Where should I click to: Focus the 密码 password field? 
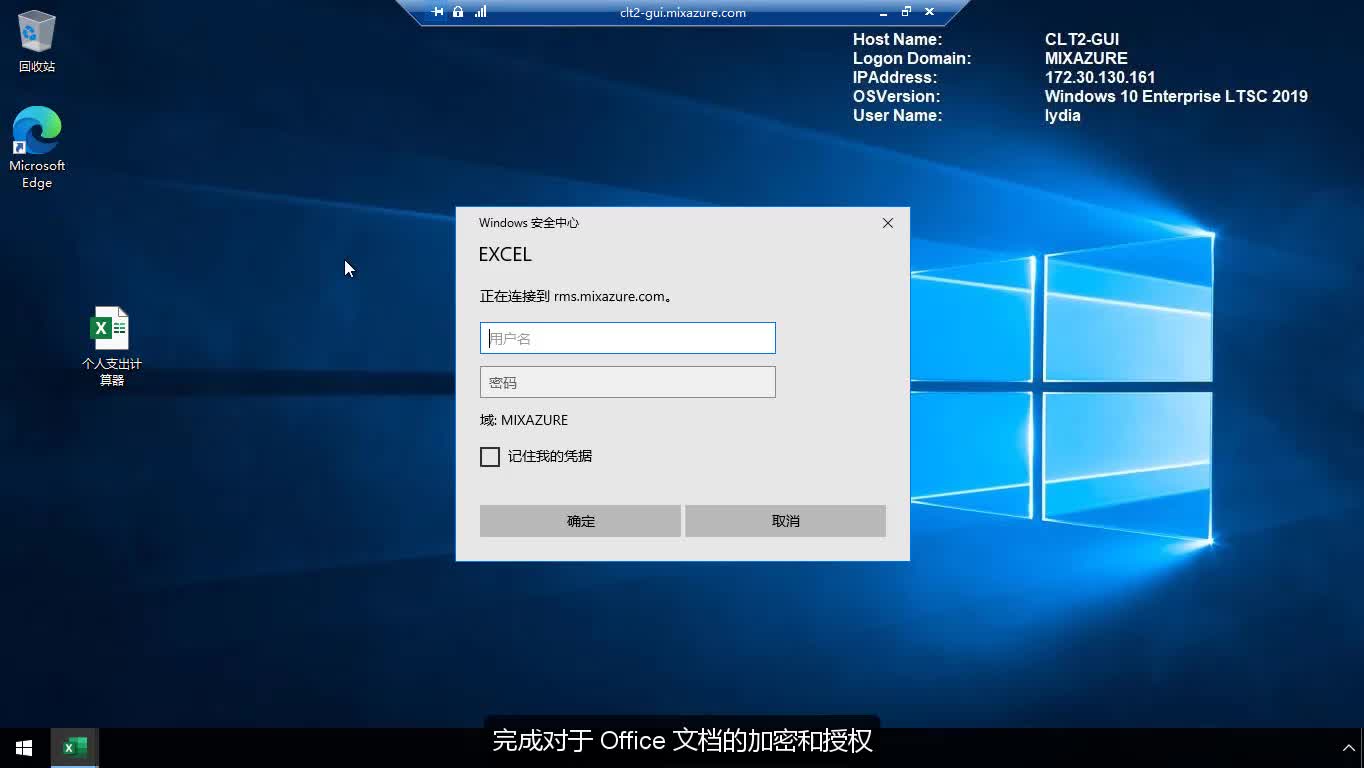coord(628,382)
